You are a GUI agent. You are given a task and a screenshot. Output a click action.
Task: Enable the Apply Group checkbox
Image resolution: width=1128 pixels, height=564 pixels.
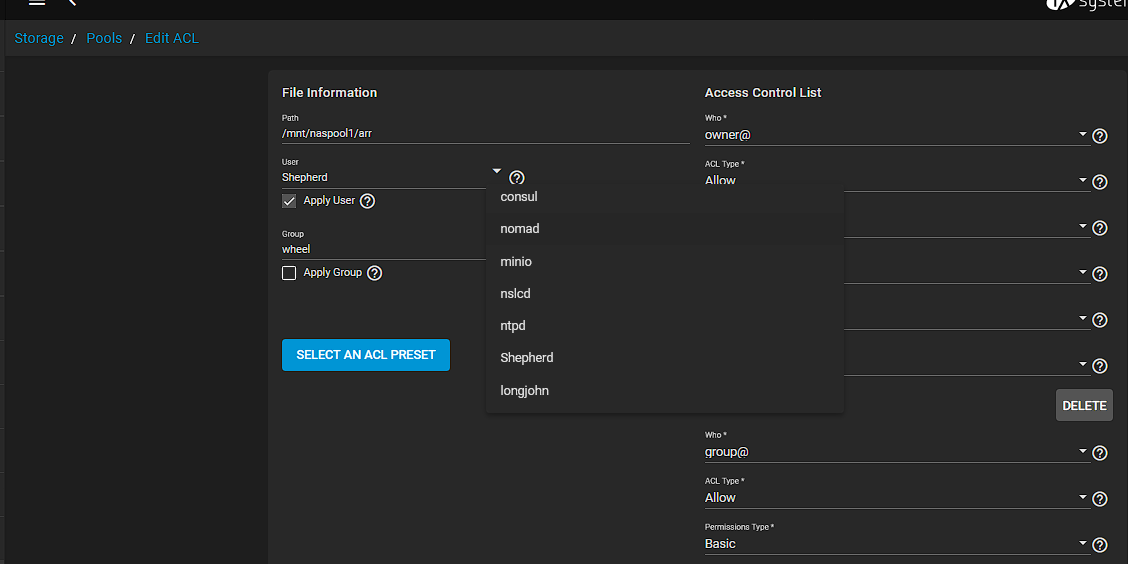pos(289,273)
